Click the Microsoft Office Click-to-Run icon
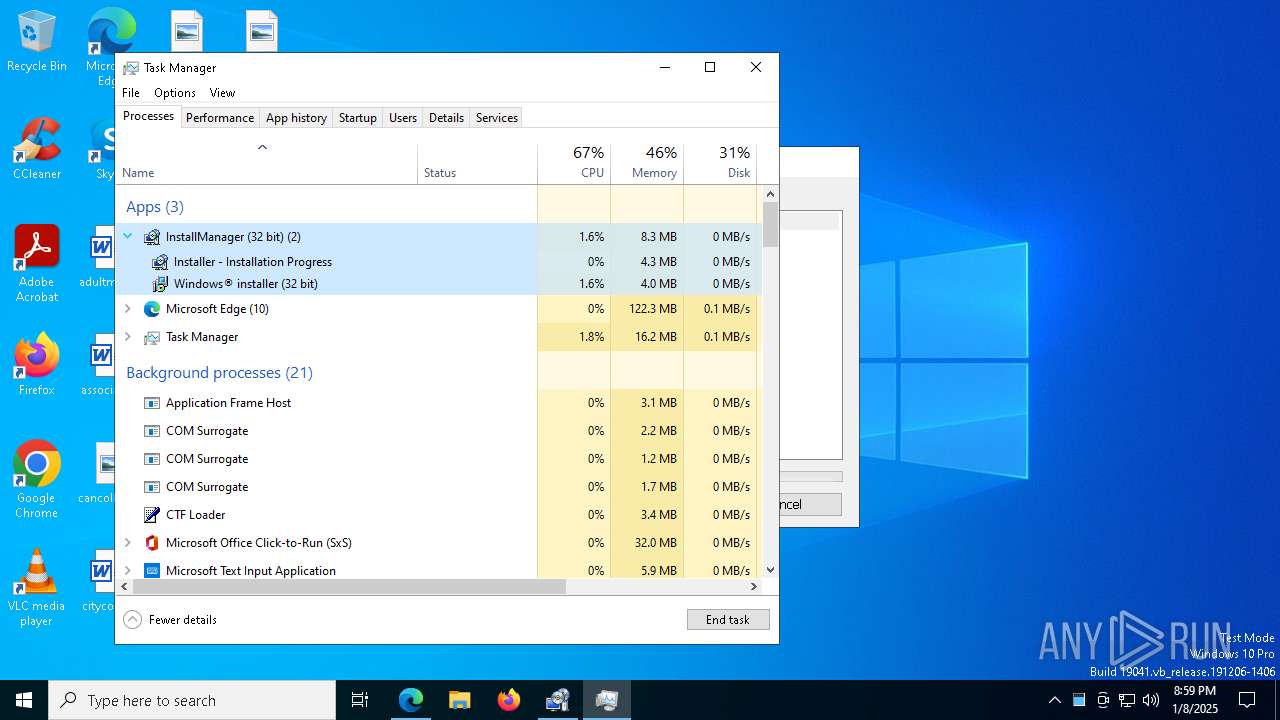The width and height of the screenshot is (1280, 720). point(152,543)
